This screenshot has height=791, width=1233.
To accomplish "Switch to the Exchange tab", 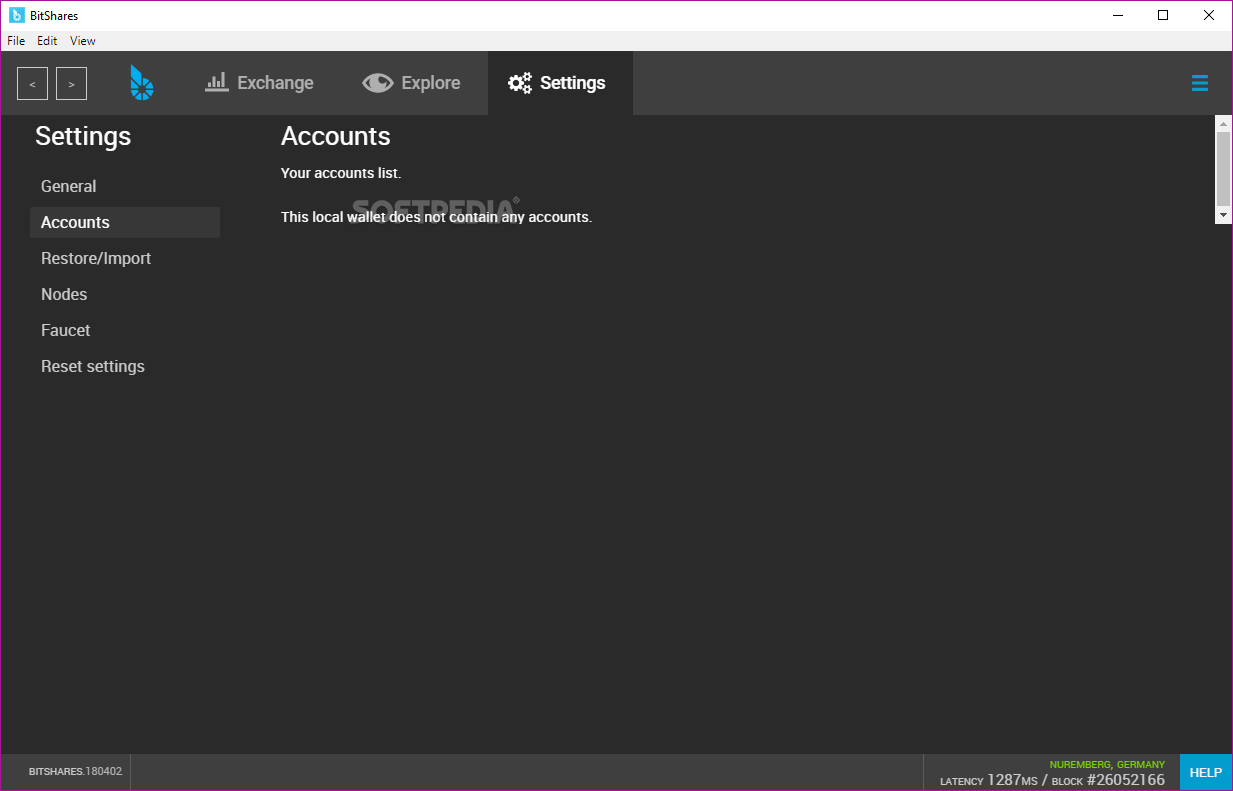I will click(x=259, y=83).
